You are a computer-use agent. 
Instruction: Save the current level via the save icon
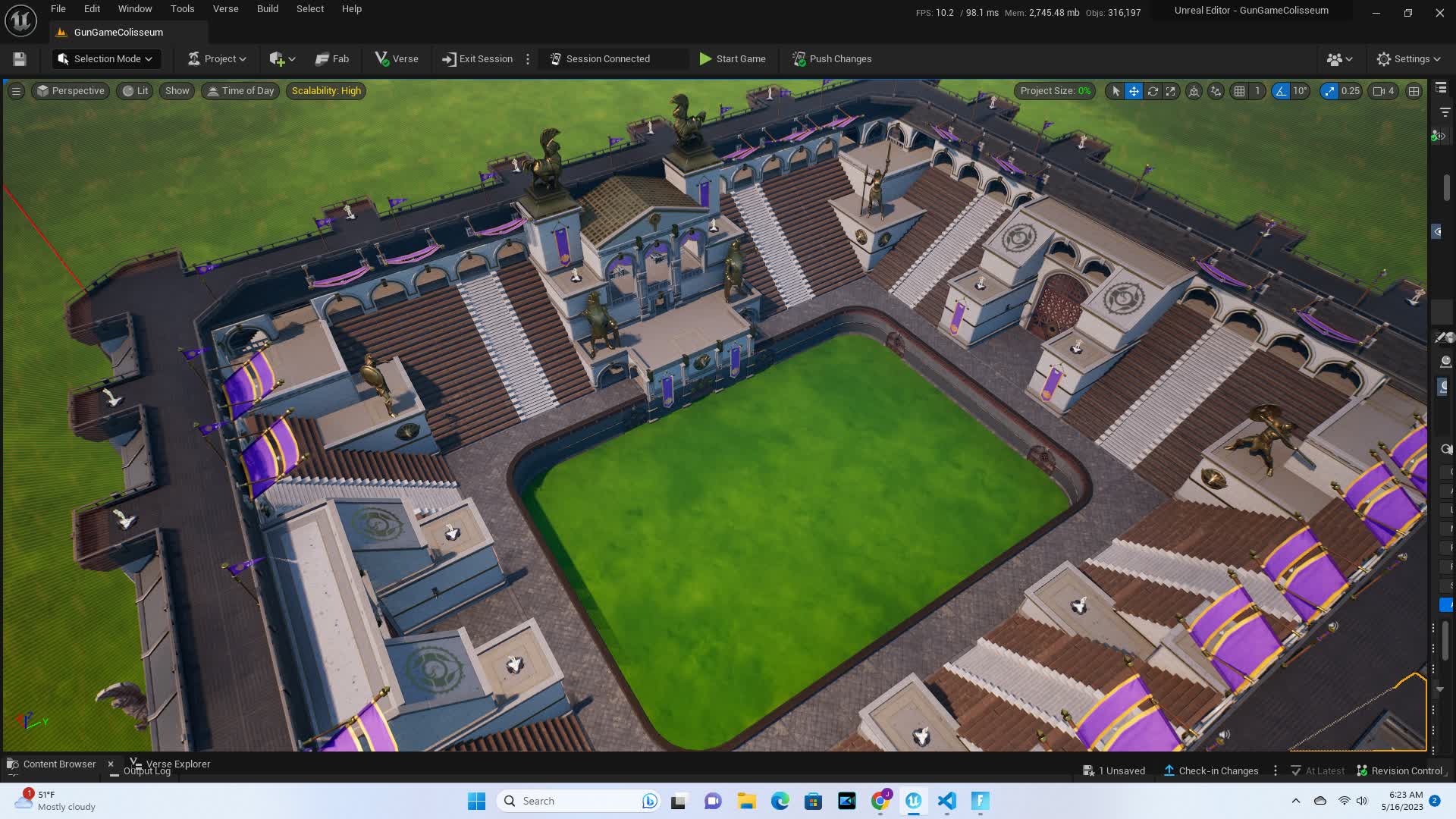tap(18, 58)
